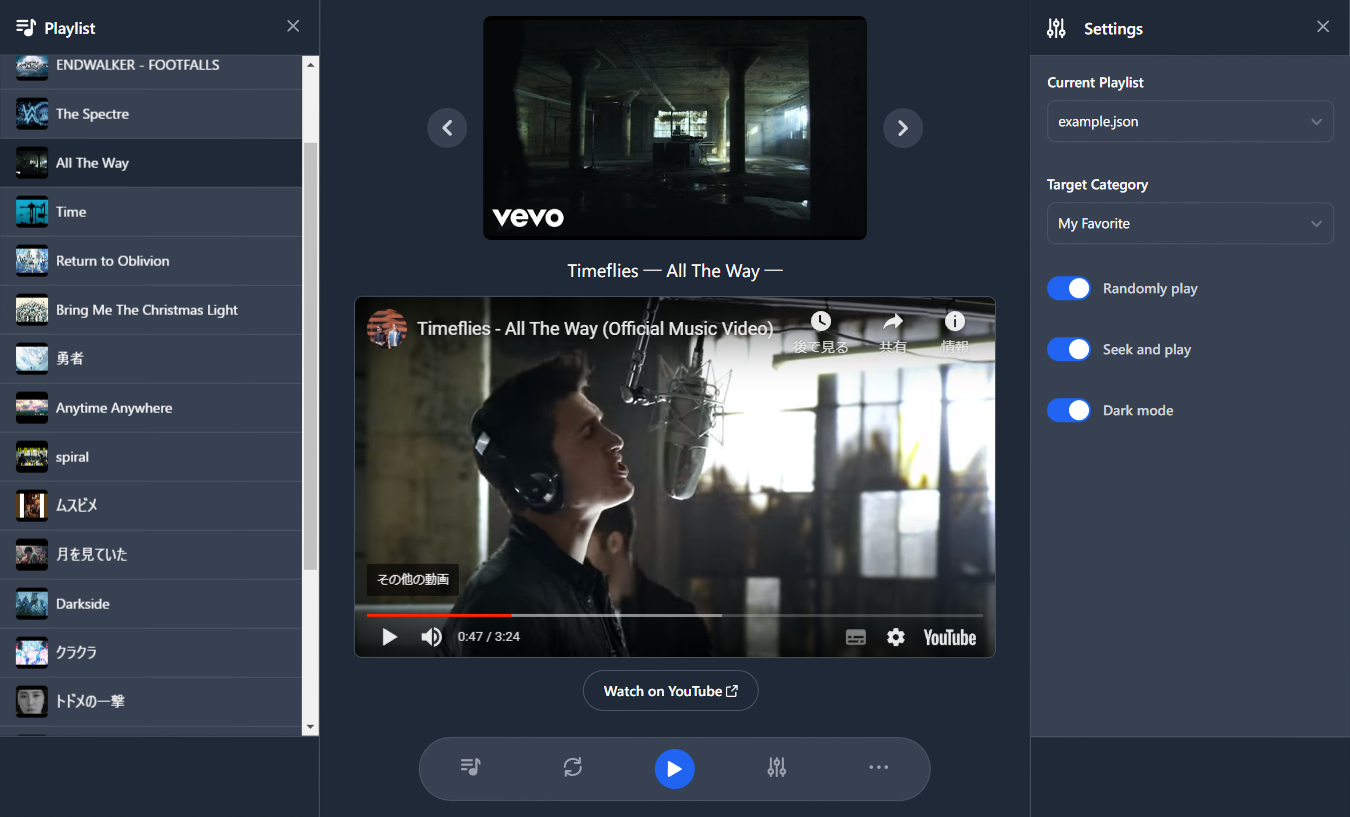
Task: Toggle the Seek and play switch
Action: click(x=1069, y=349)
